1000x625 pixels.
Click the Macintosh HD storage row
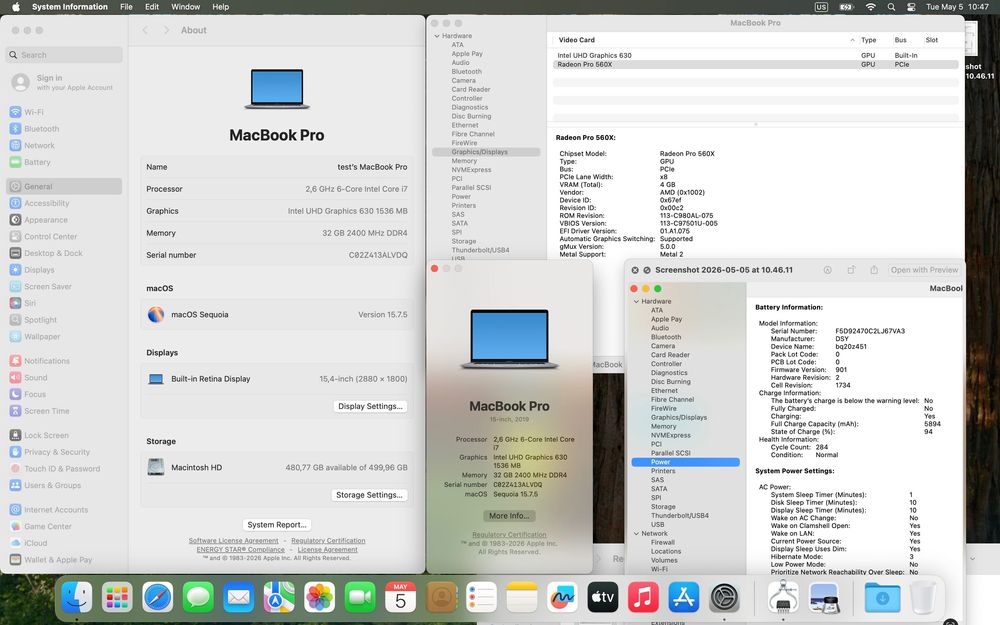point(277,467)
